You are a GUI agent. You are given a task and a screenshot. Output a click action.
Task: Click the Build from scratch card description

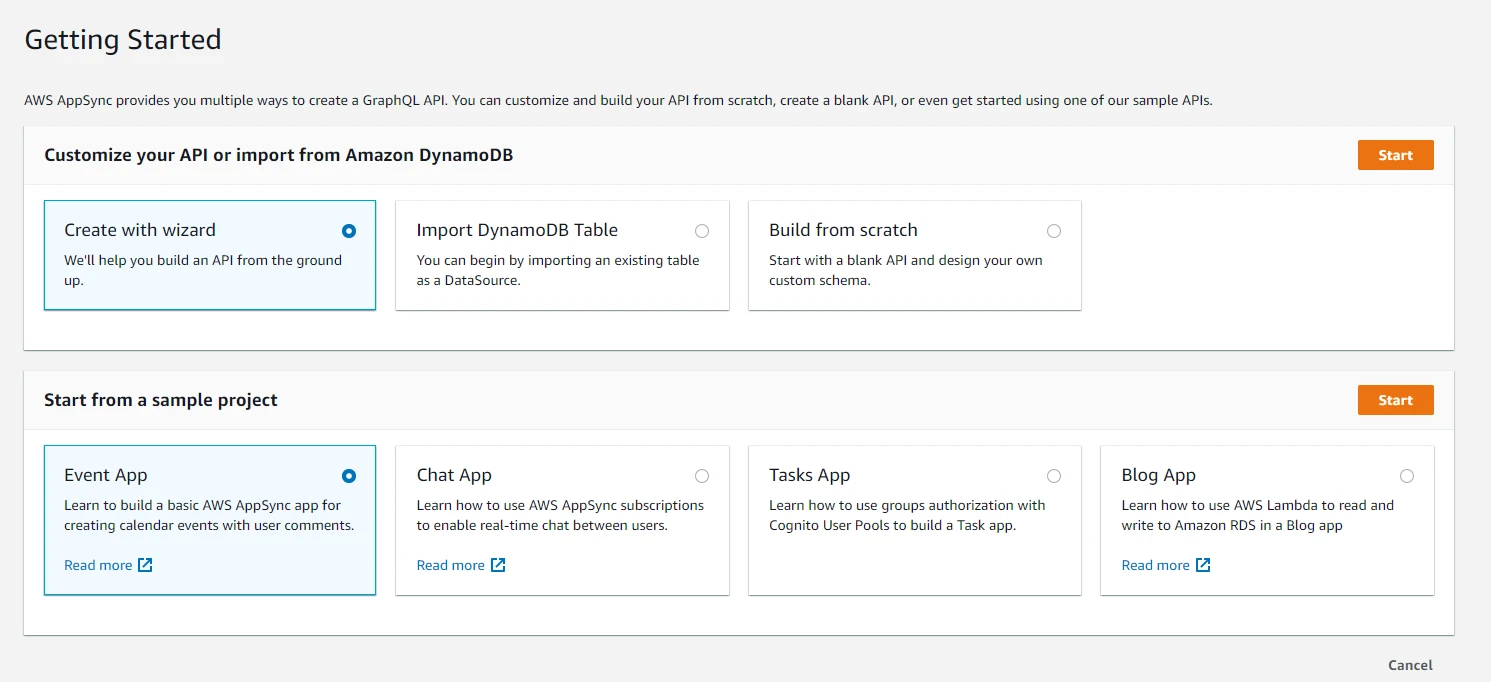pos(905,270)
